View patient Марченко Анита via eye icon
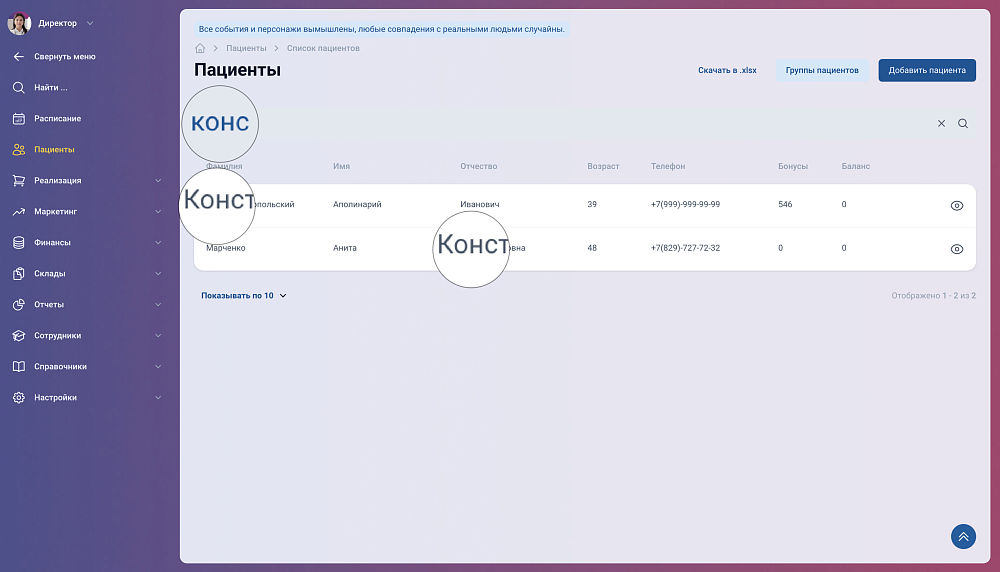 [956, 249]
